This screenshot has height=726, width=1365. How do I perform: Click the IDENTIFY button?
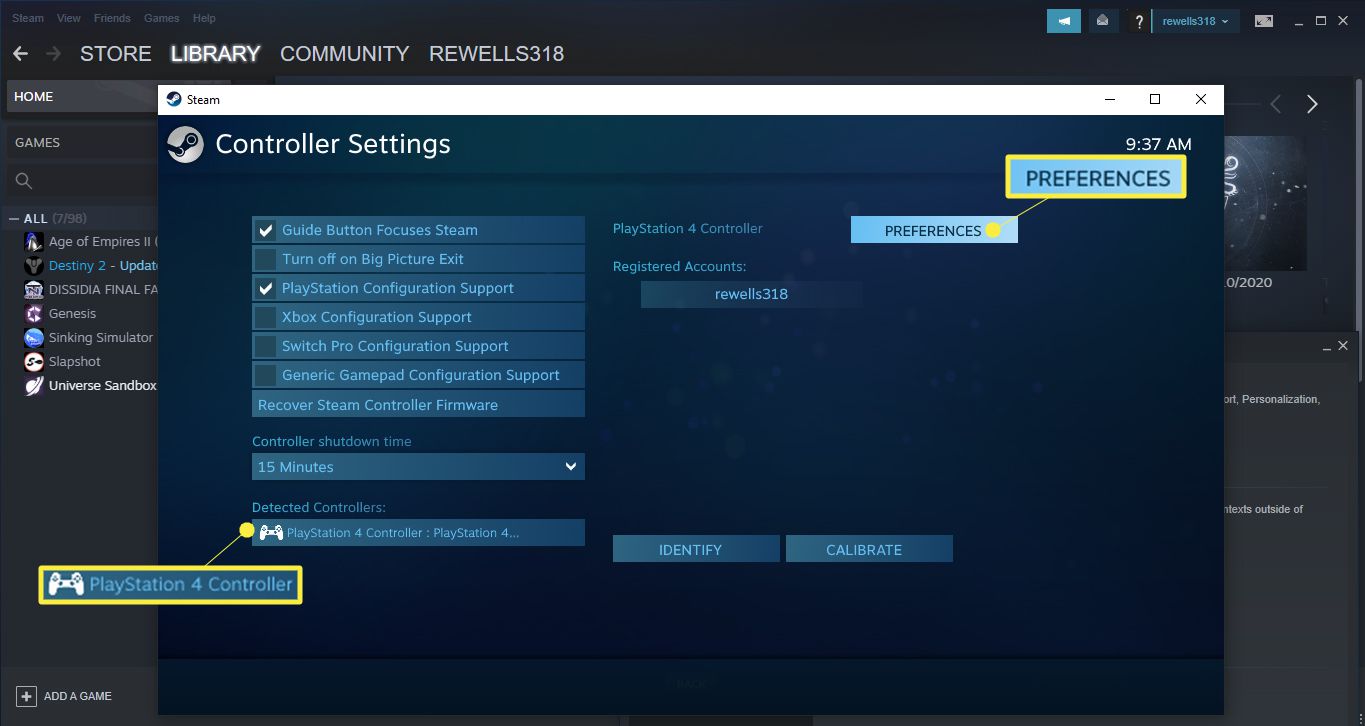[x=696, y=549]
